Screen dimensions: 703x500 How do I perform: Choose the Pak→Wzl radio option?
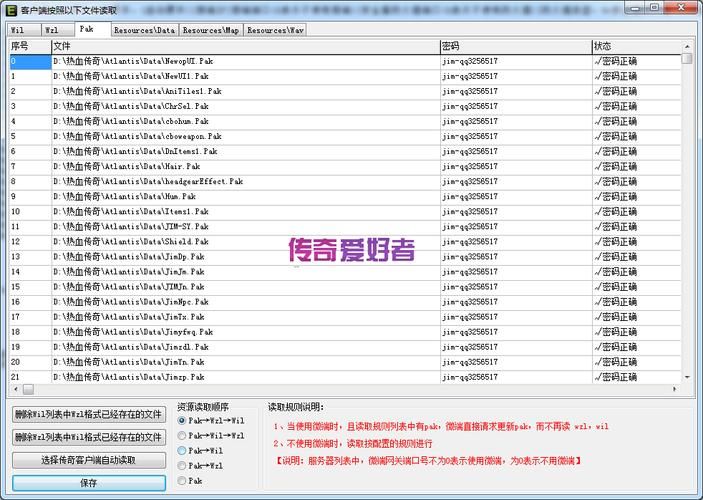[200, 466]
